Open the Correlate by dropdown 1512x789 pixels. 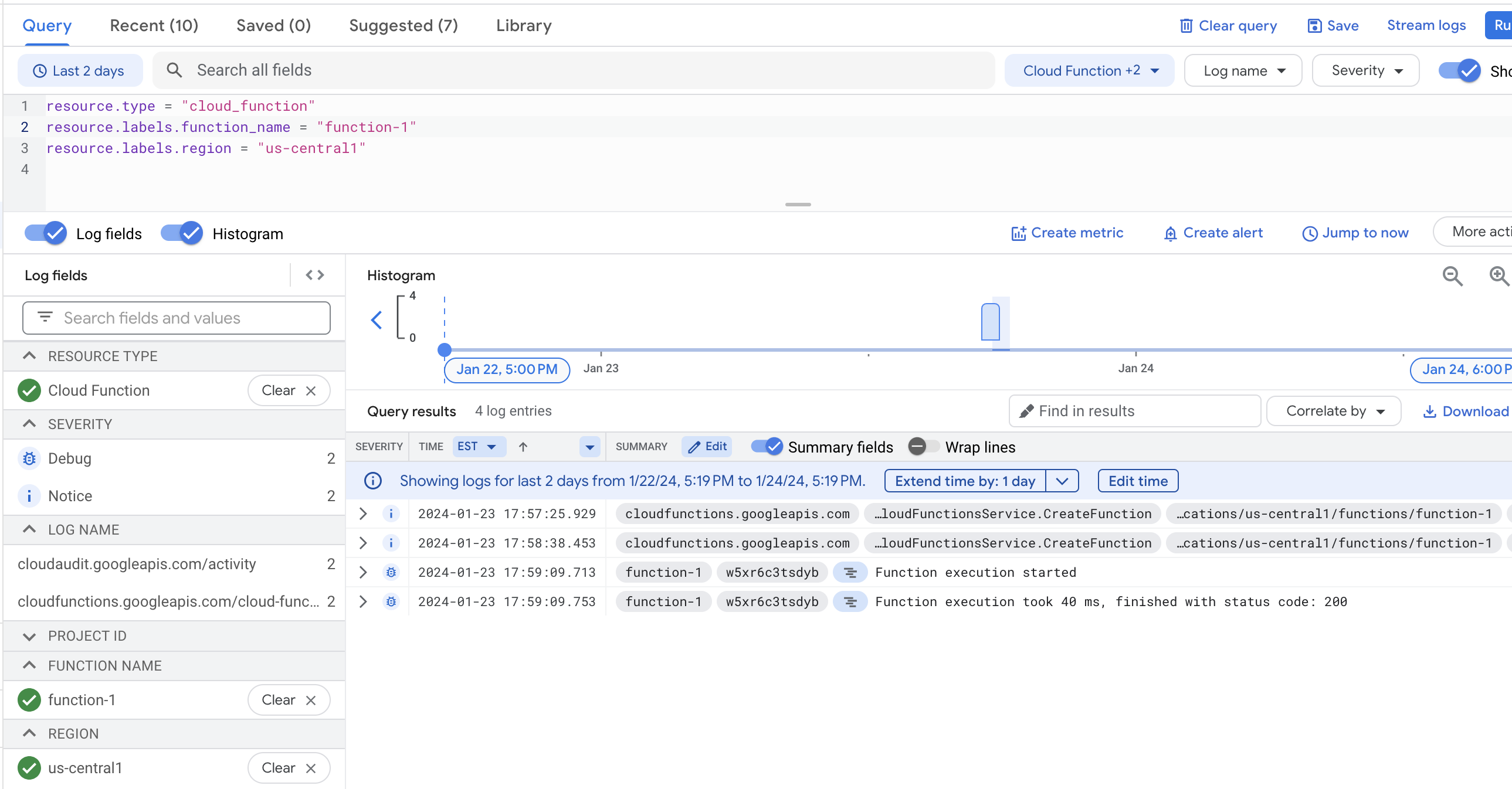pos(1336,410)
